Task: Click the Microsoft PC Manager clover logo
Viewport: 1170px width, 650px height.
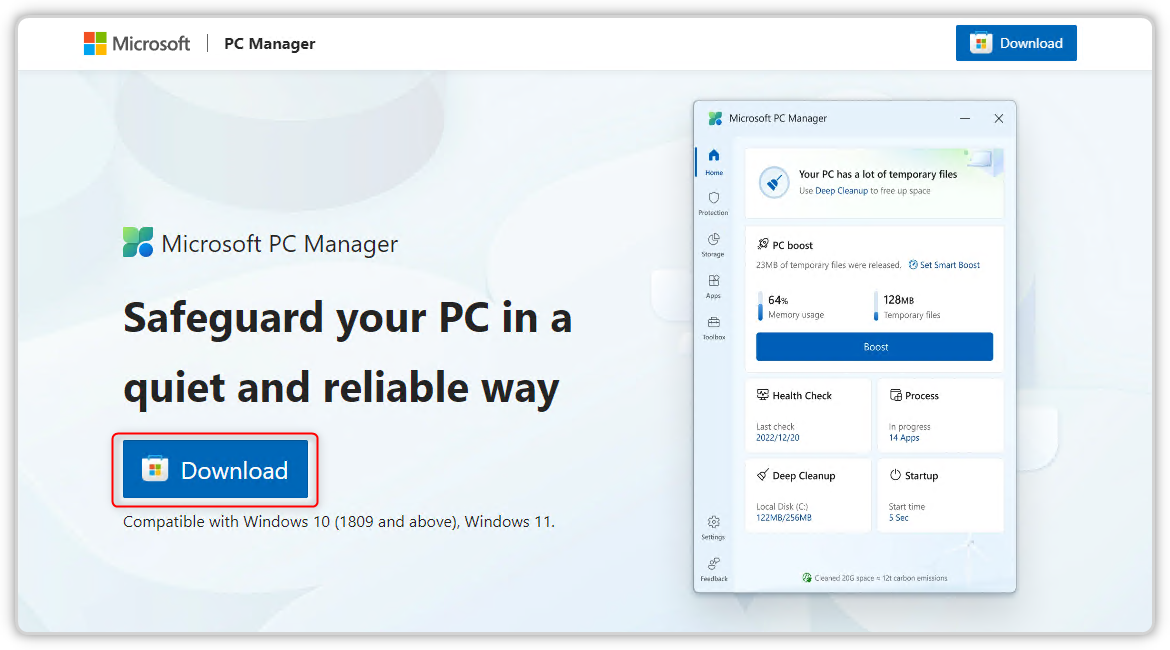Action: coord(138,243)
